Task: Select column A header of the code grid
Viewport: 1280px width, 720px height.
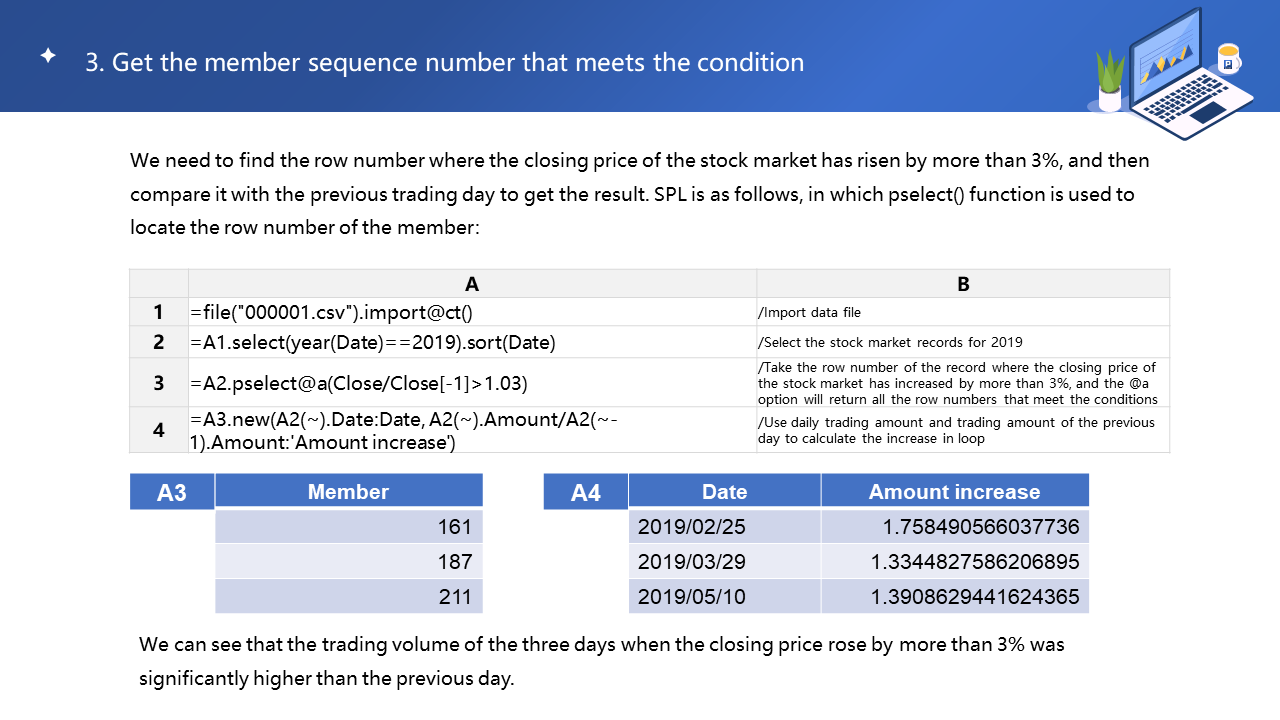Action: click(x=472, y=284)
